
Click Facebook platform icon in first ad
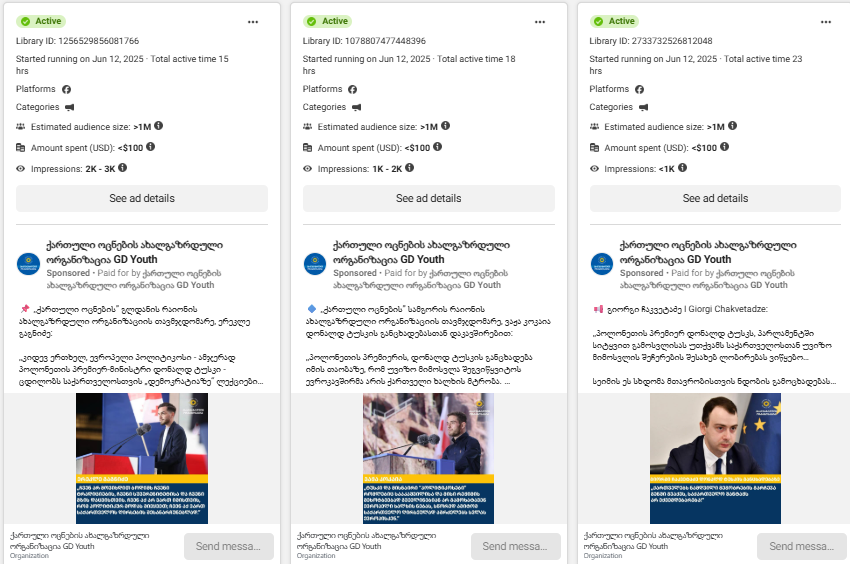pyautogui.click(x=66, y=89)
